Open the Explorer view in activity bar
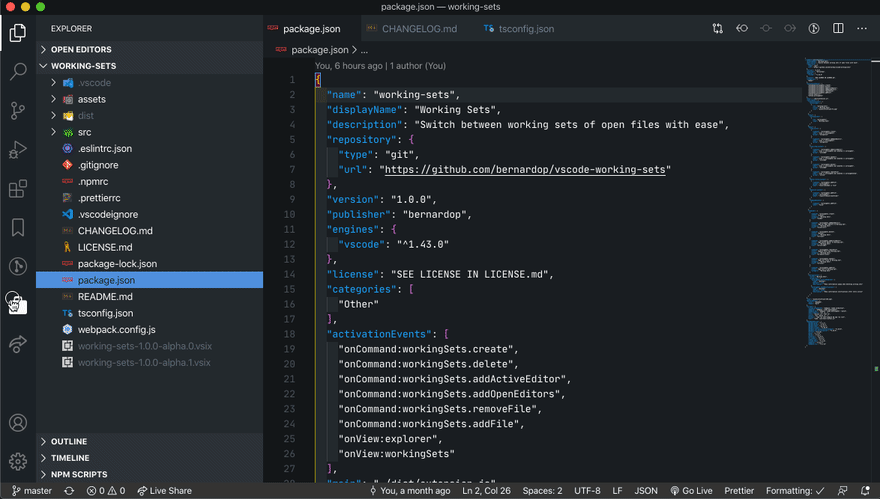Screen dimensions: 880x499 point(17,33)
